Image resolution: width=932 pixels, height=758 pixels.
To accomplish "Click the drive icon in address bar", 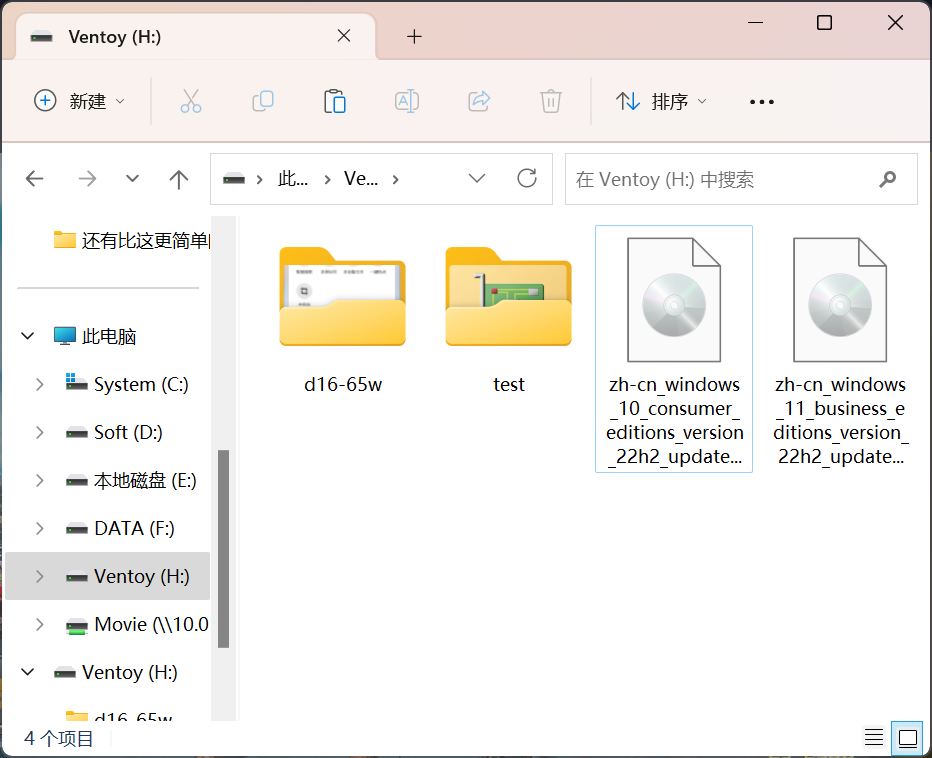I will coord(234,179).
